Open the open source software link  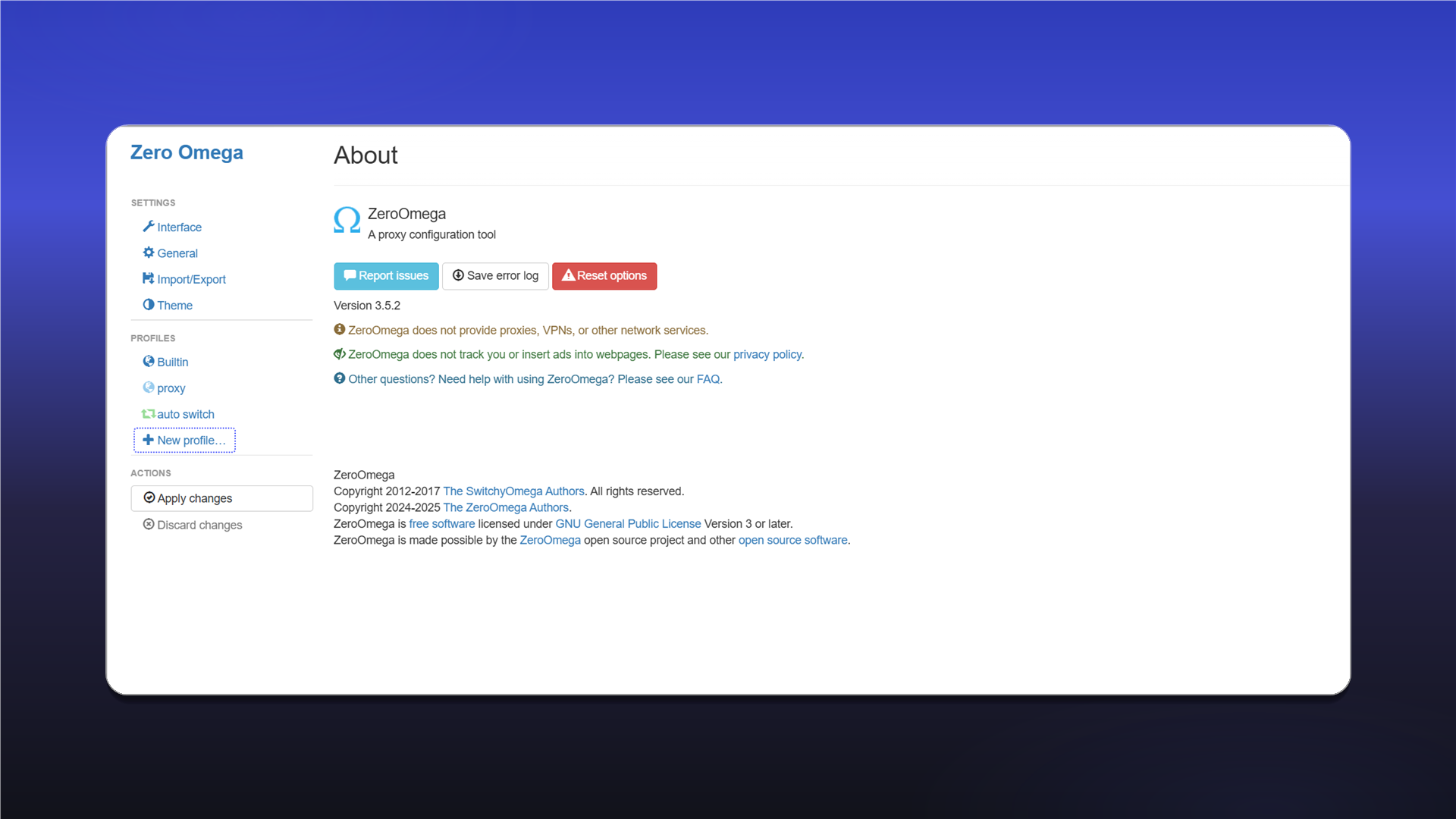pos(792,541)
